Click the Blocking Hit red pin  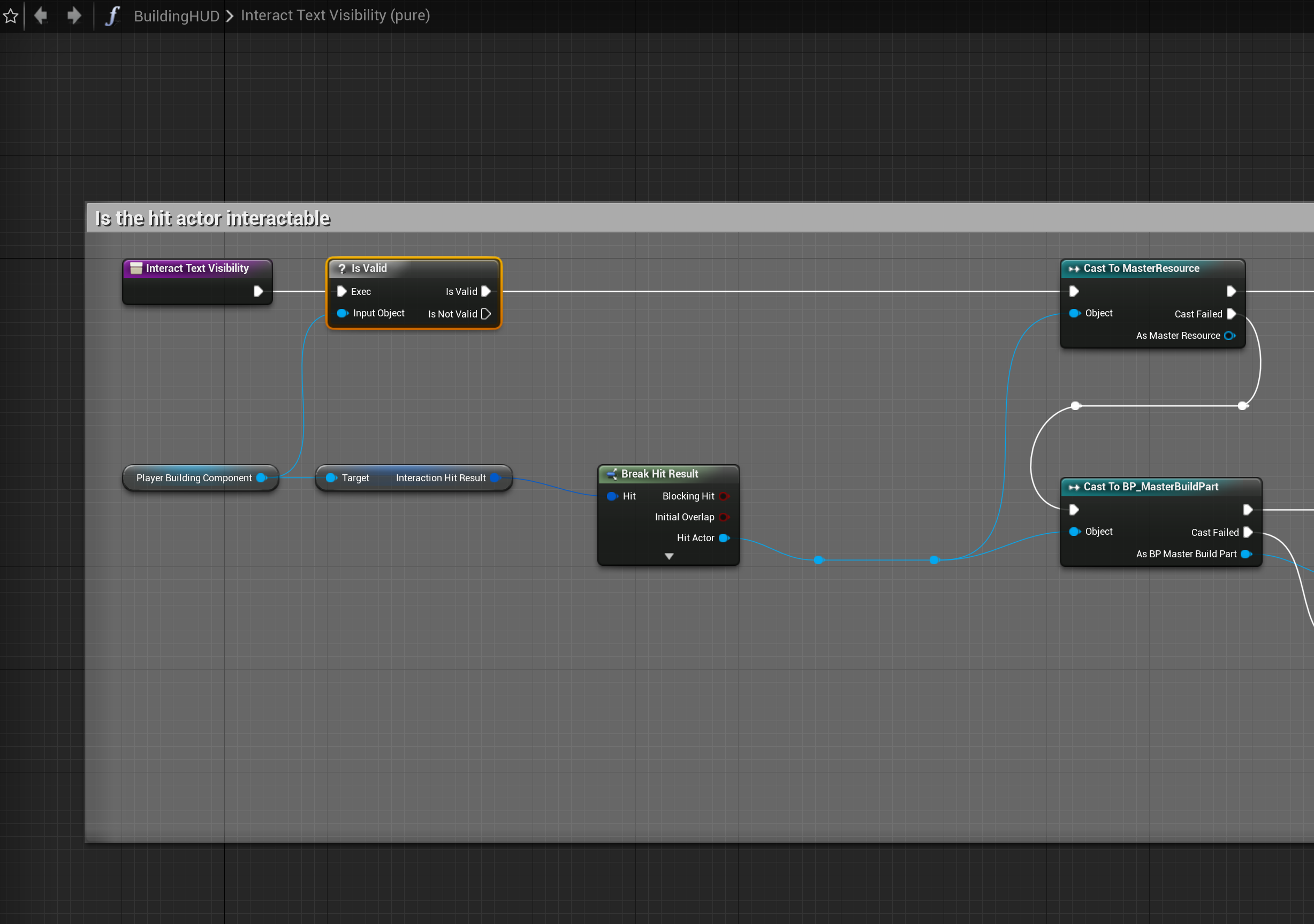coord(724,496)
